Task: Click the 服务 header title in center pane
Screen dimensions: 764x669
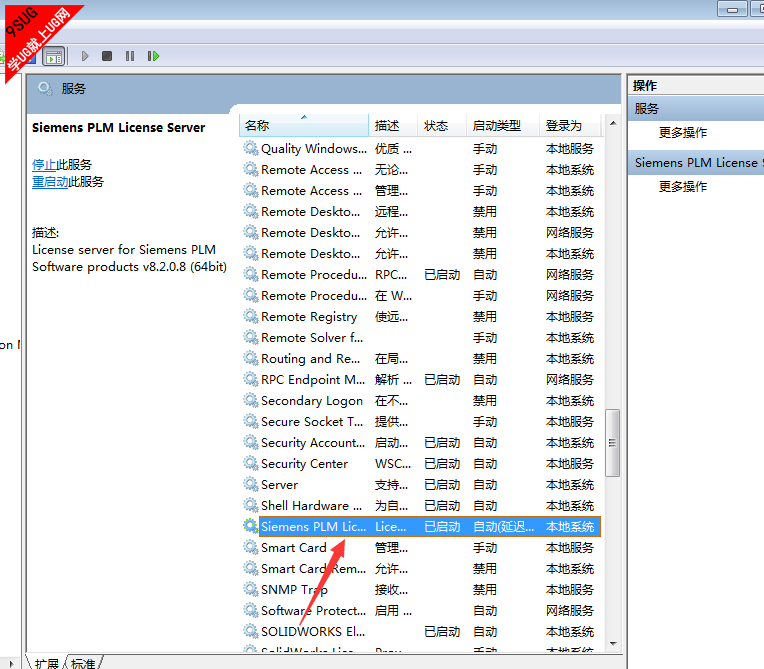Action: 73,89
